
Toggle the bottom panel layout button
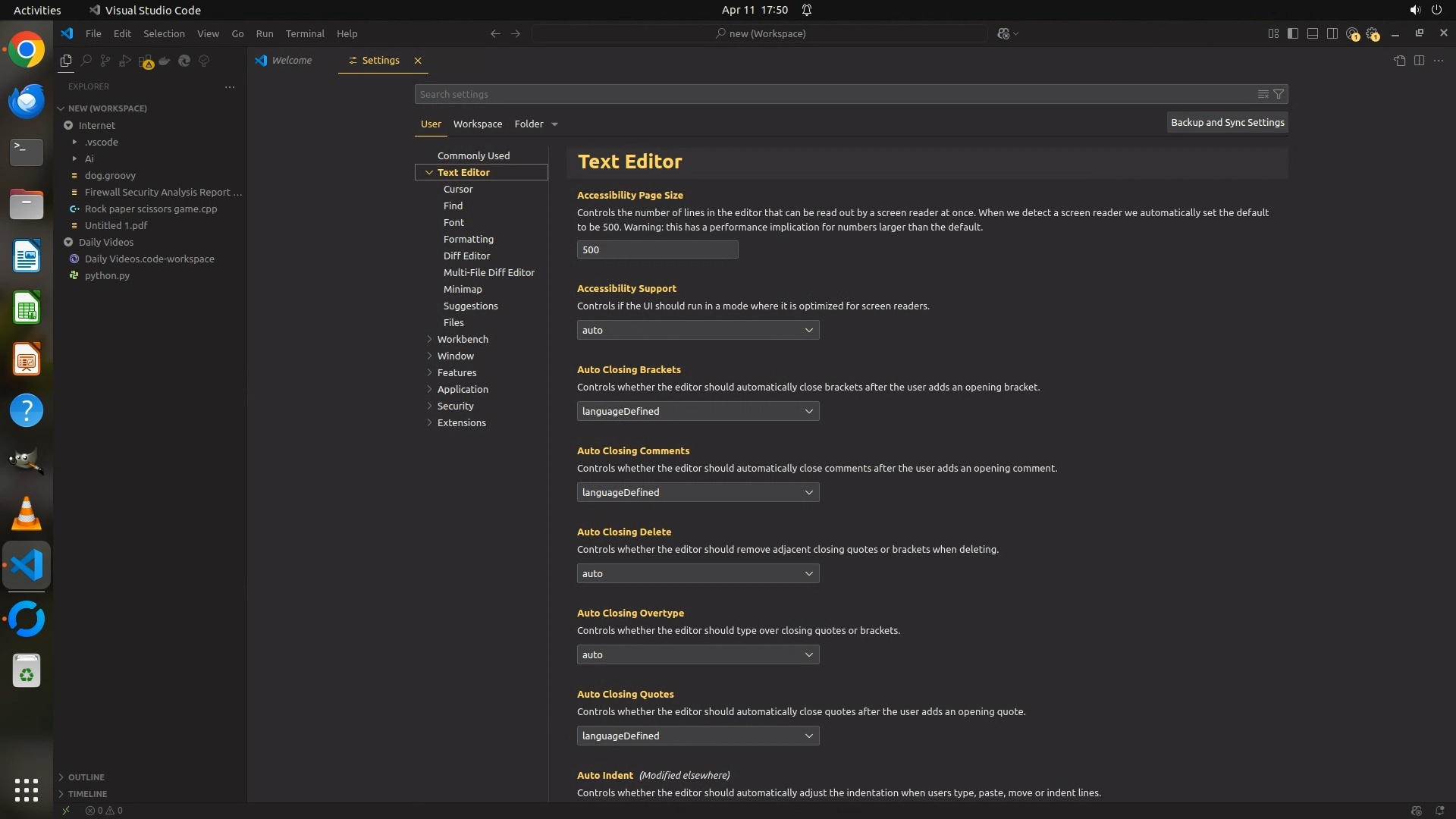[x=1313, y=33]
